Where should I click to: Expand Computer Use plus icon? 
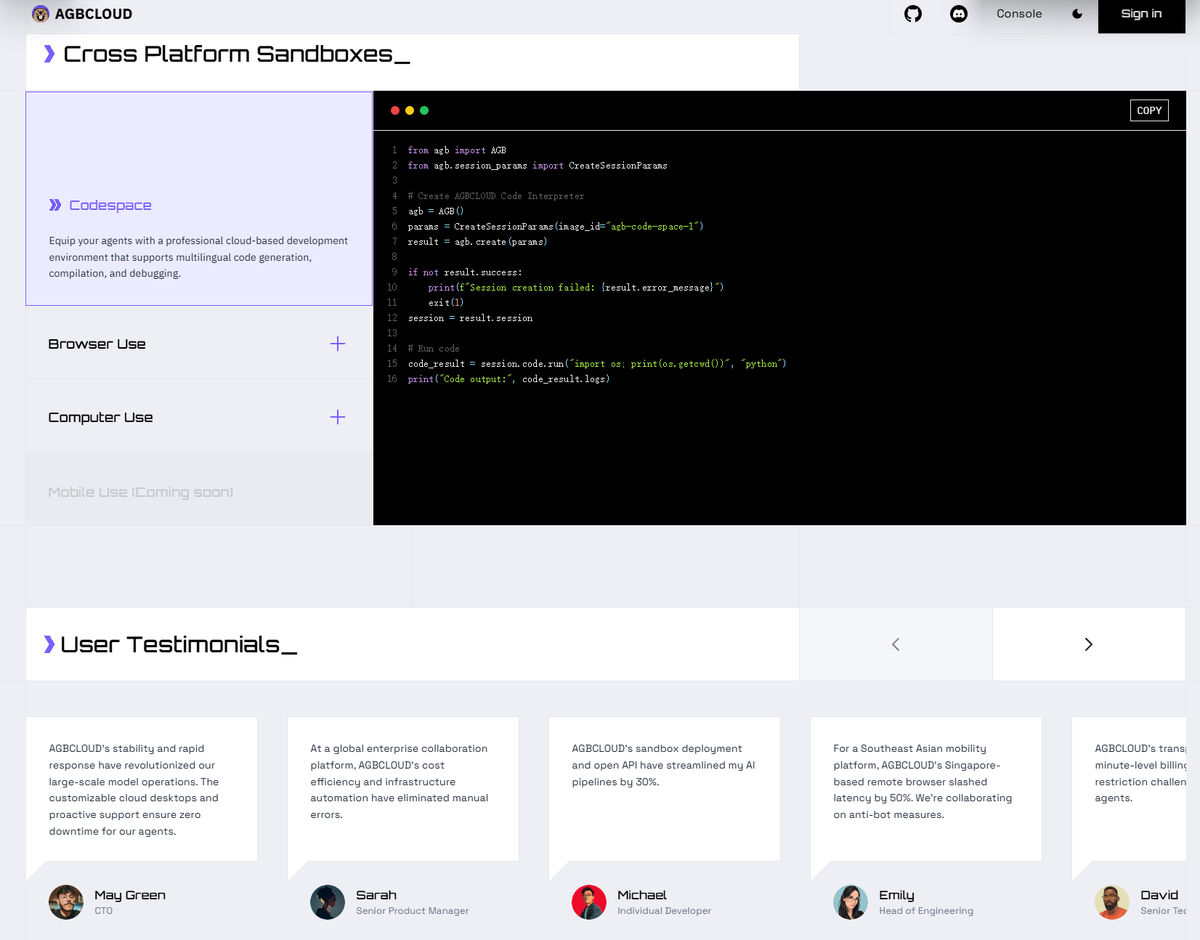pos(338,417)
